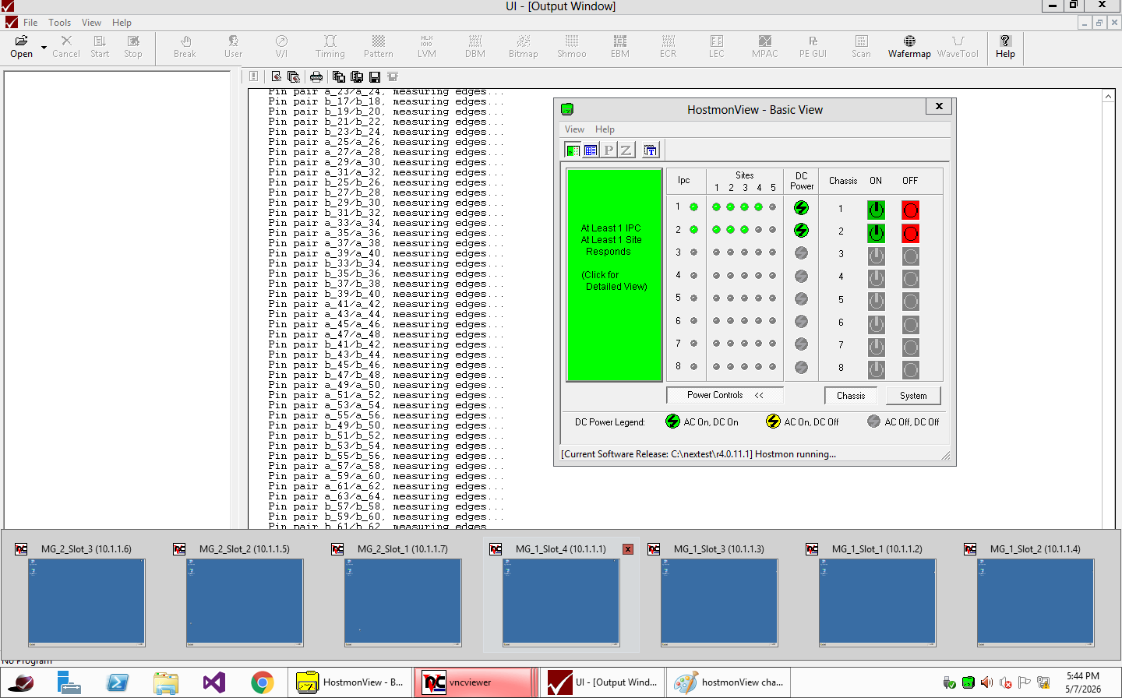
Task: Open the Tools menu
Action: coord(59,22)
